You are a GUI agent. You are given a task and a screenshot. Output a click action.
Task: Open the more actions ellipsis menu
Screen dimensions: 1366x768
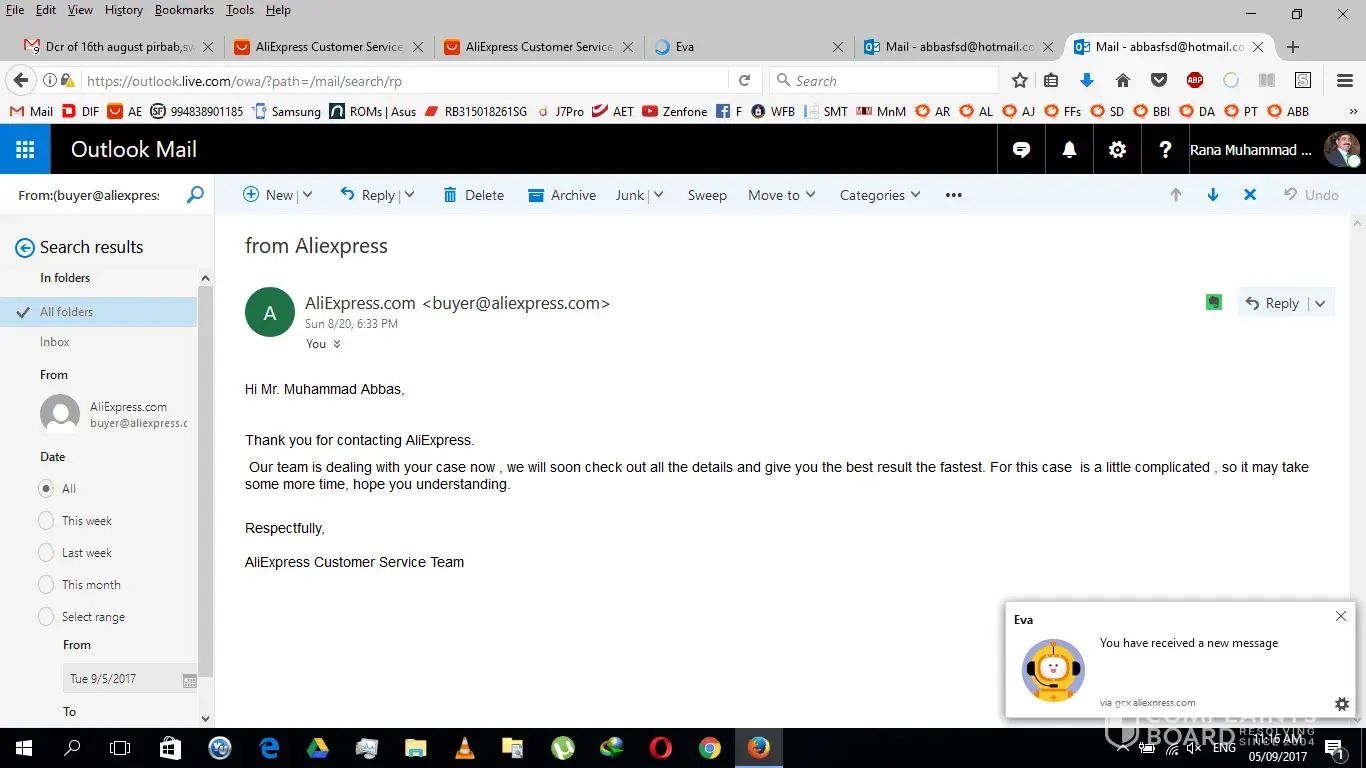(x=954, y=195)
